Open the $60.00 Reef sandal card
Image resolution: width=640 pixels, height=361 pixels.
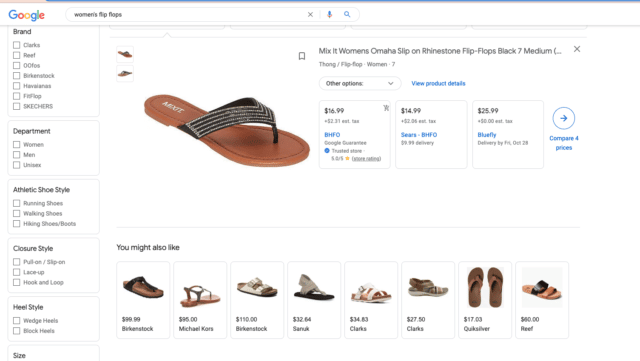tap(542, 300)
